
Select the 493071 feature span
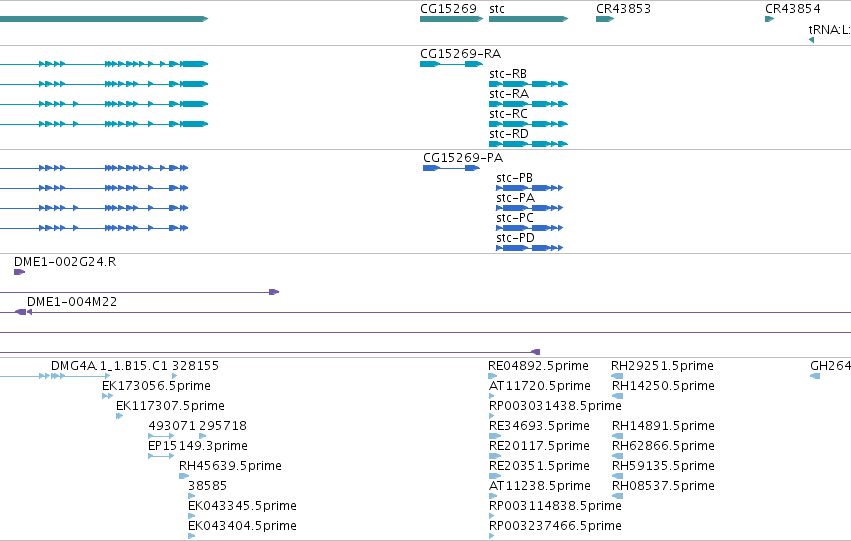pos(161,436)
